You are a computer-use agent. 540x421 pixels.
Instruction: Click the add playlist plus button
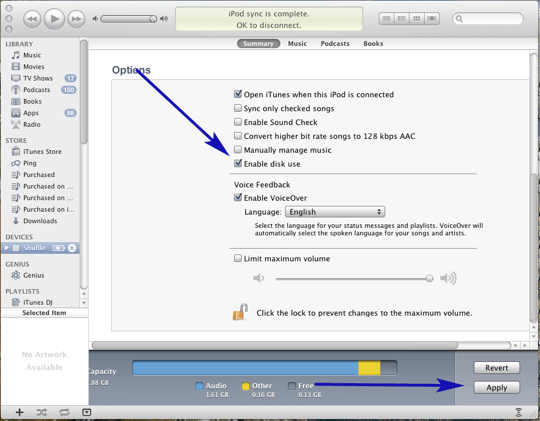19,412
